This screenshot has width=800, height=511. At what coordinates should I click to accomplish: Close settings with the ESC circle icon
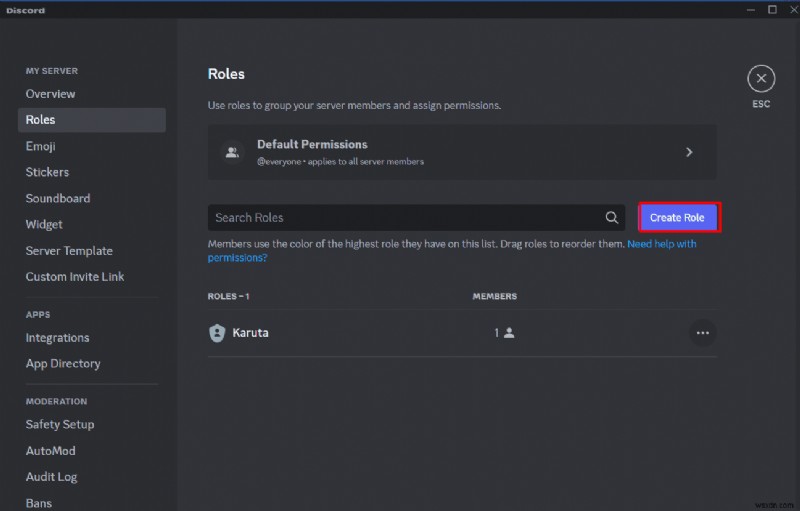pos(761,79)
